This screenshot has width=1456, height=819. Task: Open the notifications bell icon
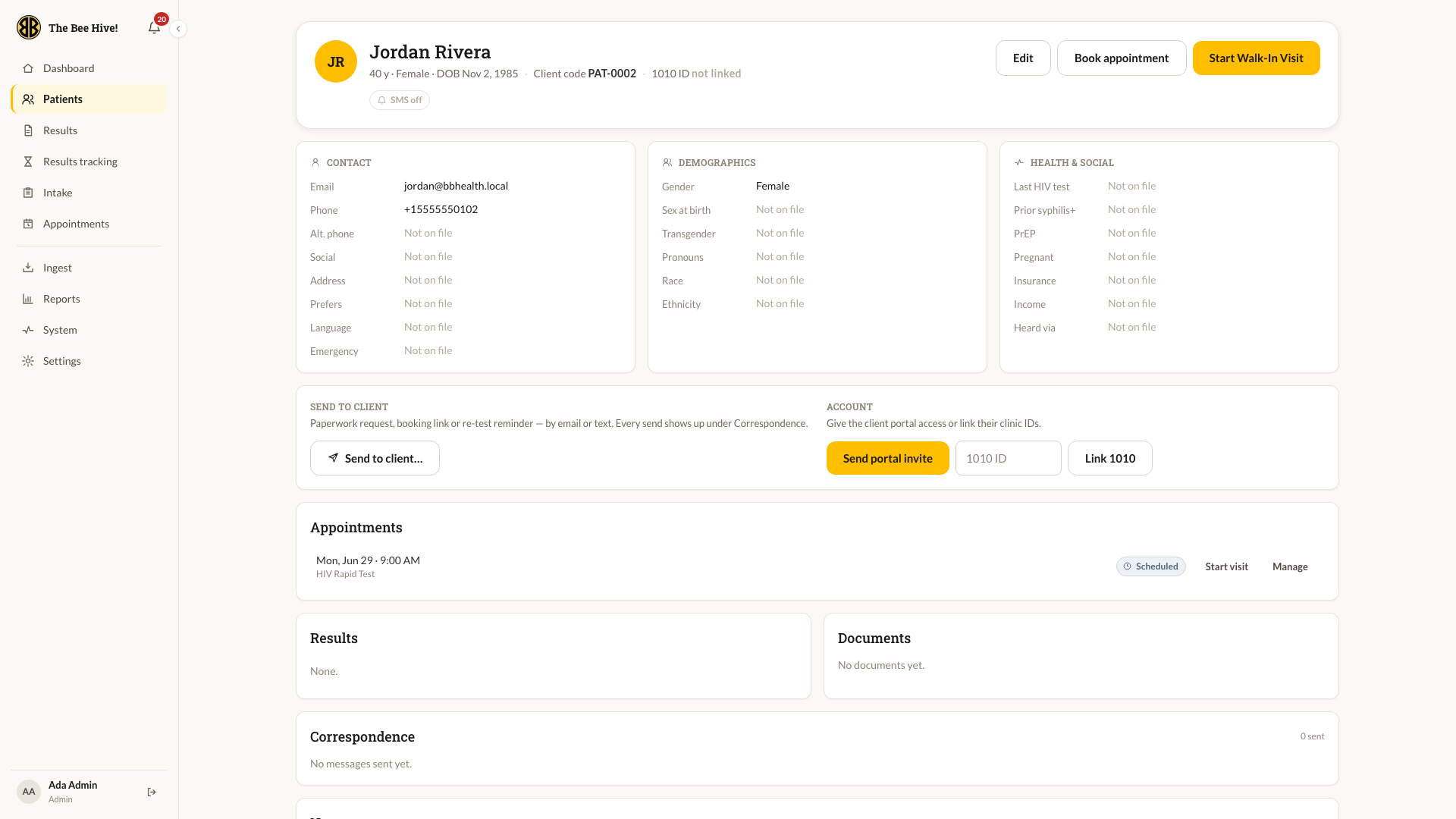coord(154,28)
